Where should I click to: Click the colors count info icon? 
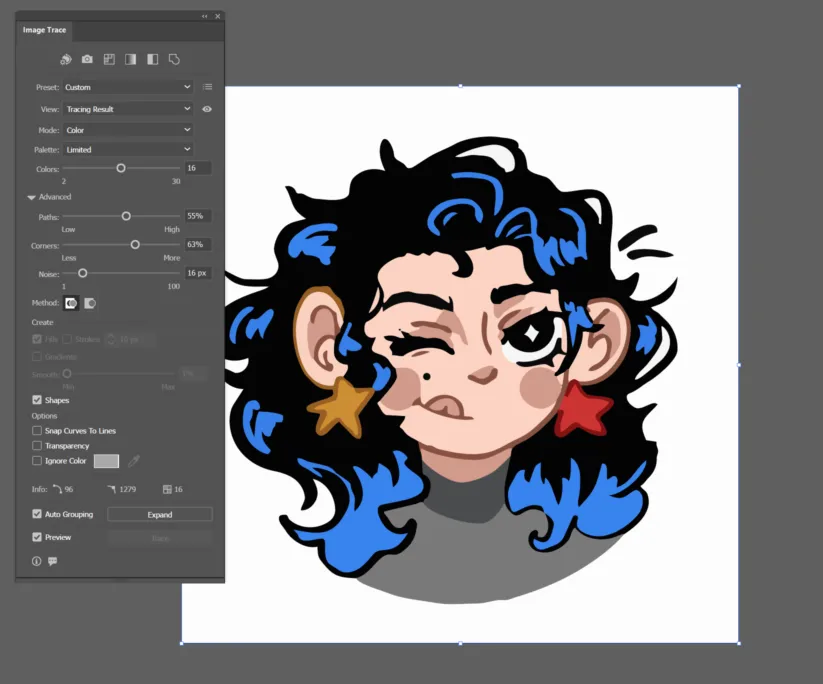point(167,489)
